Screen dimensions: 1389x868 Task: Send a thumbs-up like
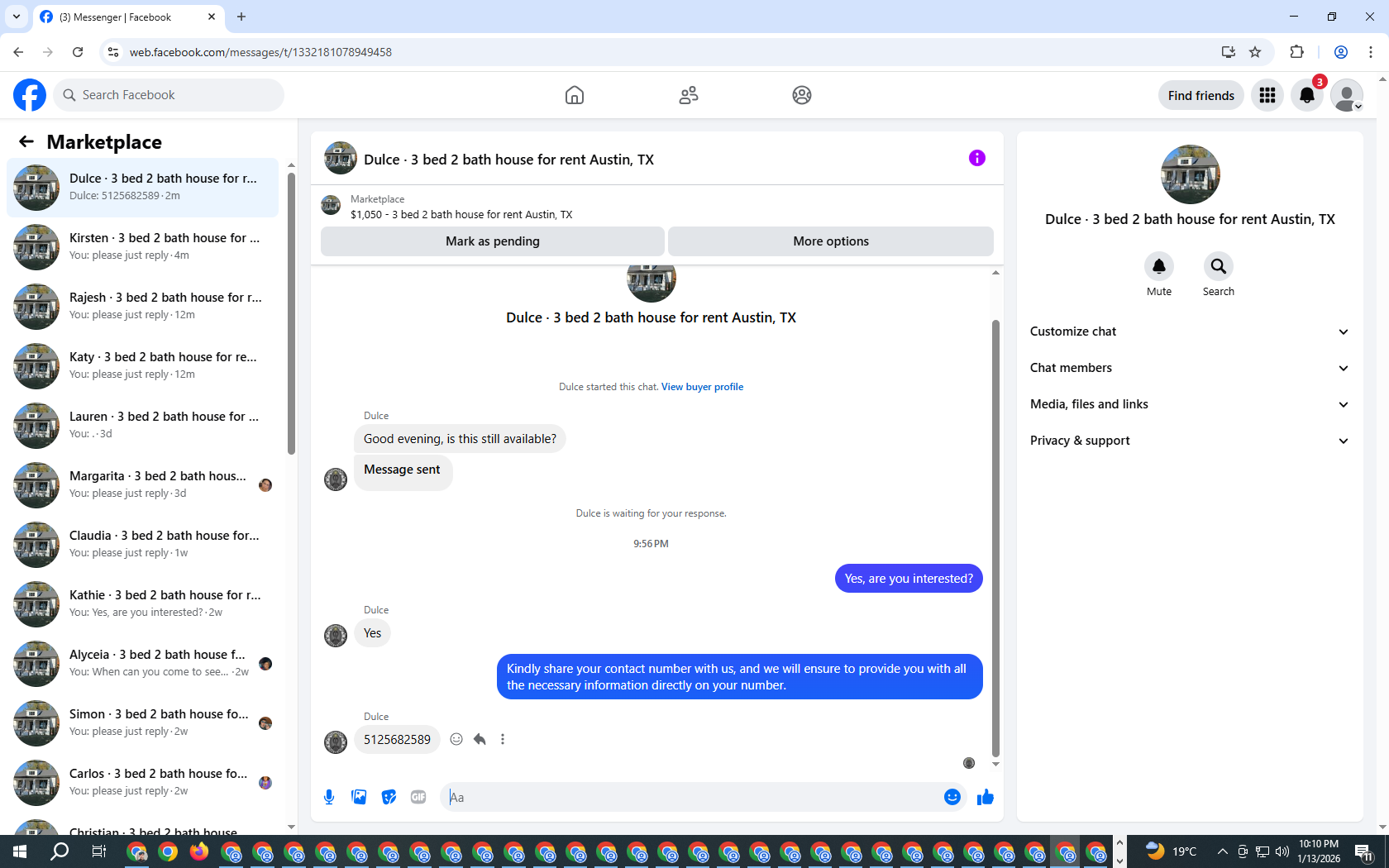986,797
